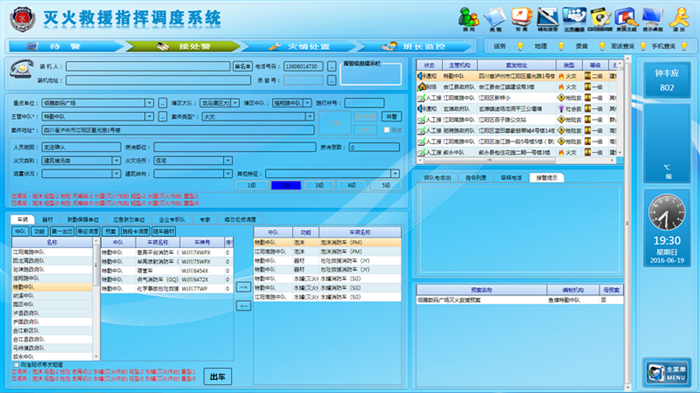Click the --> add vehicle arrow button
The image size is (700, 393).
243,287
